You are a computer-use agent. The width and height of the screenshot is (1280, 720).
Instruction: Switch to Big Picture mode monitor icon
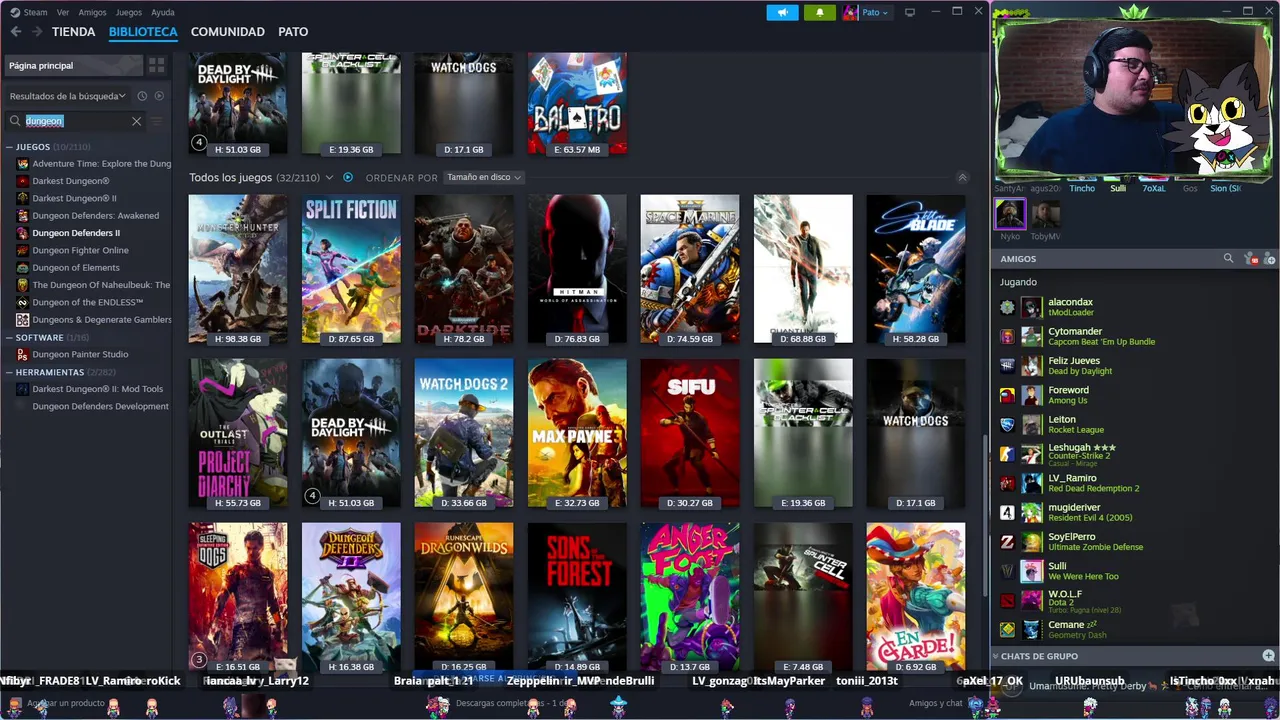coord(910,12)
